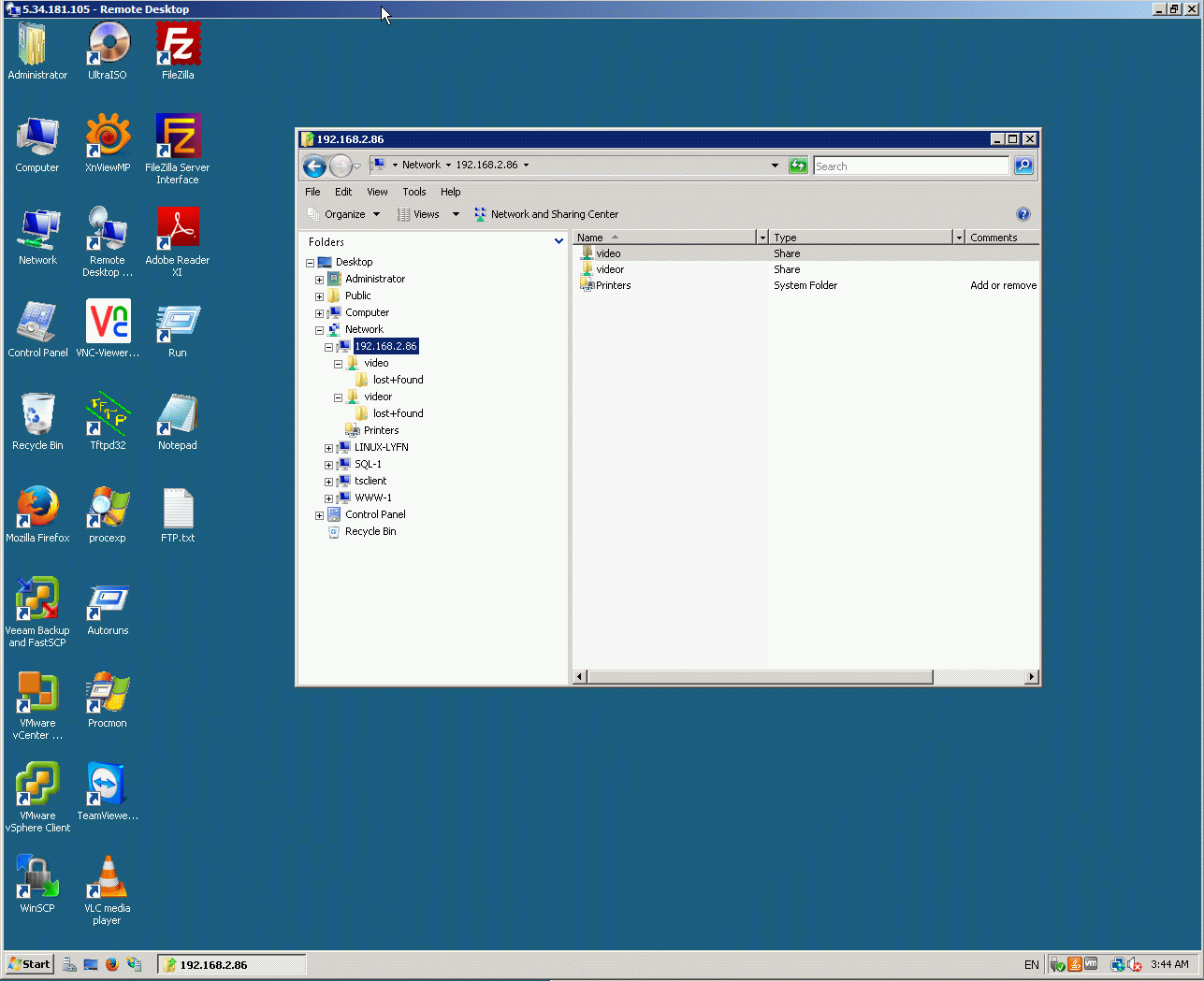
Task: Open the Edit menu
Action: point(343,192)
